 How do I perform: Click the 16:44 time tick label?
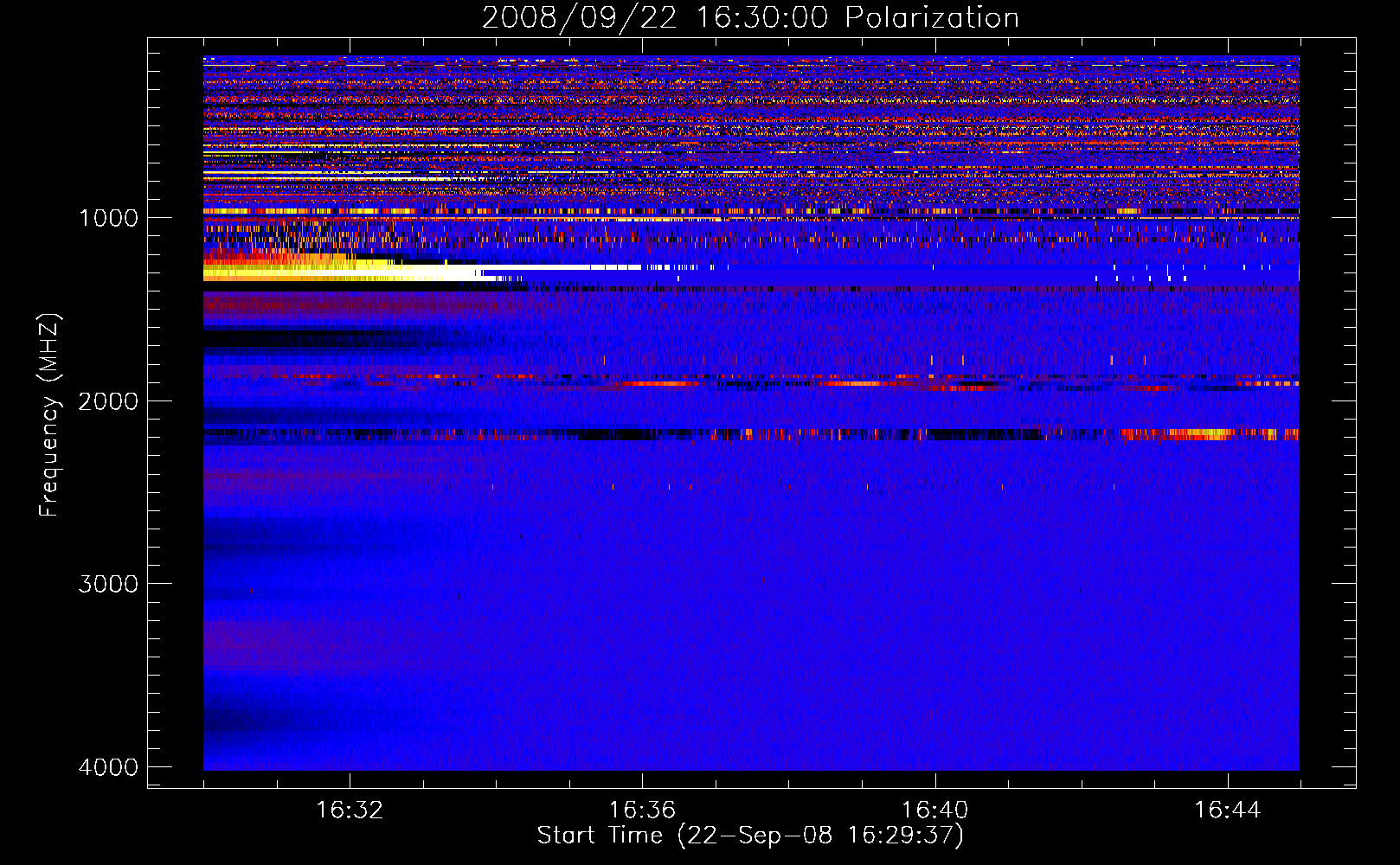(x=1228, y=811)
